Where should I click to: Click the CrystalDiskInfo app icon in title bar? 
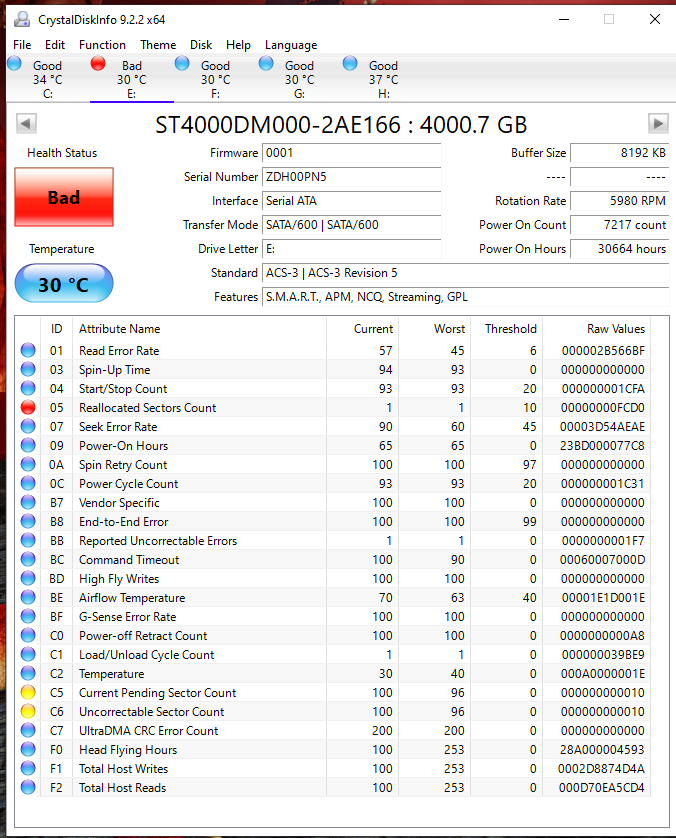click(22, 19)
